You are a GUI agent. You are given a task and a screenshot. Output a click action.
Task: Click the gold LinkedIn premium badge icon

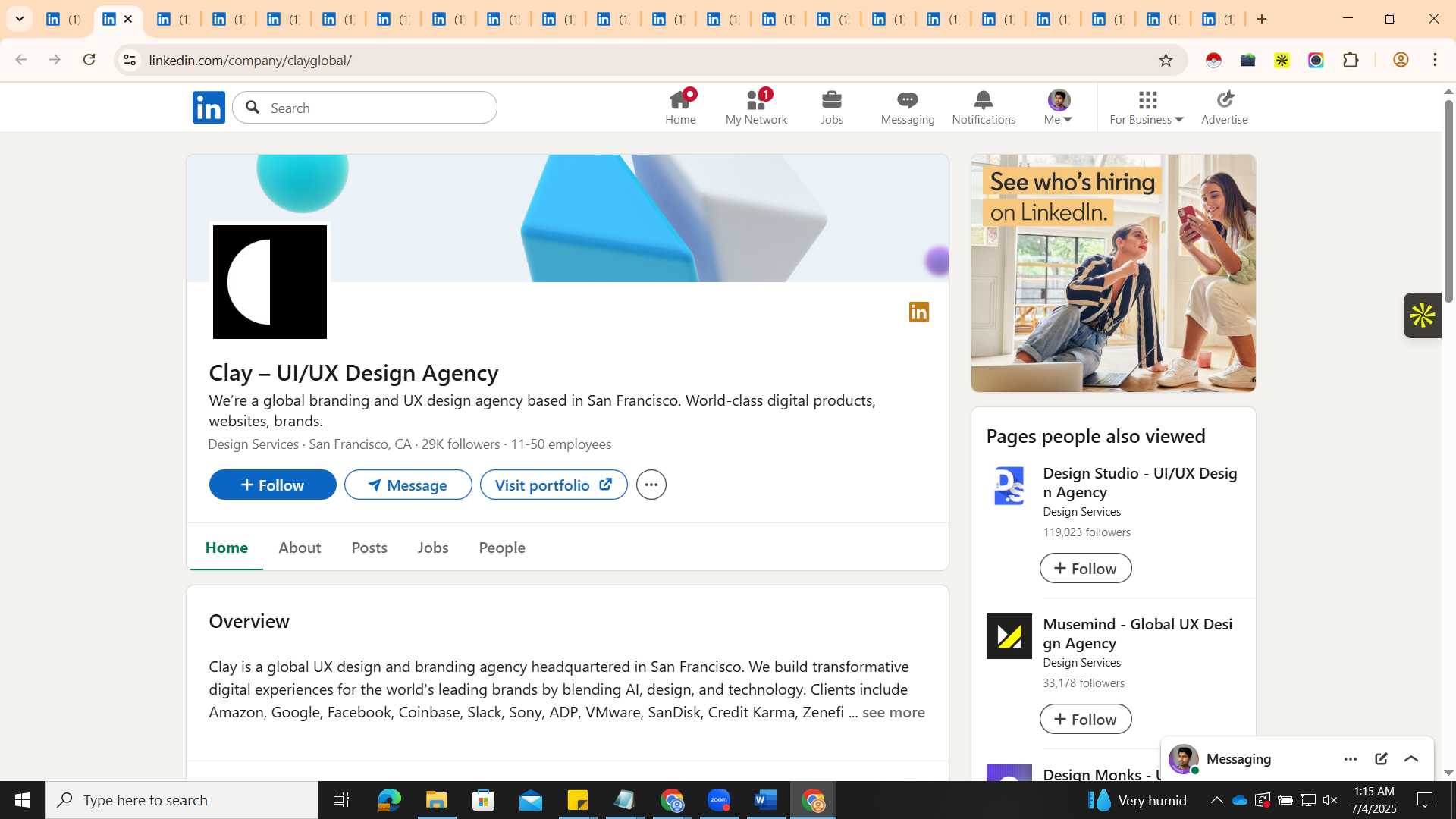tap(919, 312)
